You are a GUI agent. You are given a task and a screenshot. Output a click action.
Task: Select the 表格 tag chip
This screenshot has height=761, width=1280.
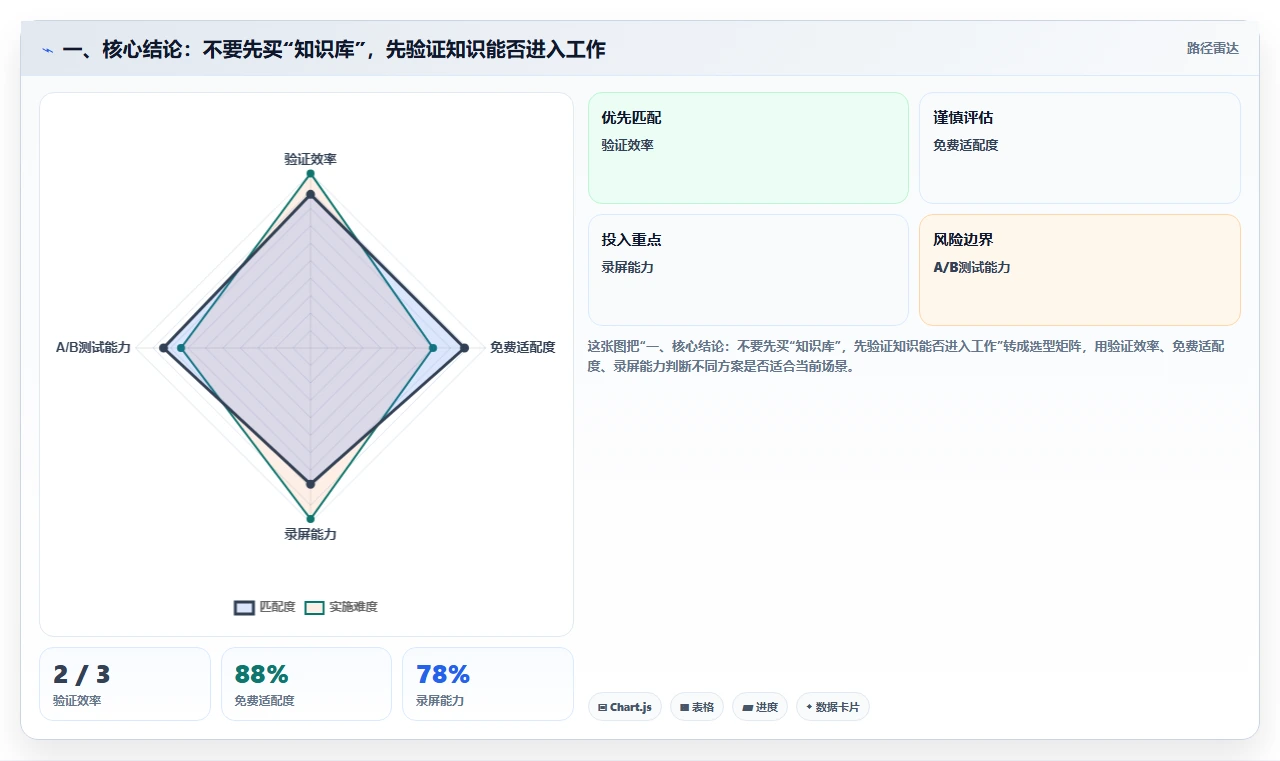697,707
